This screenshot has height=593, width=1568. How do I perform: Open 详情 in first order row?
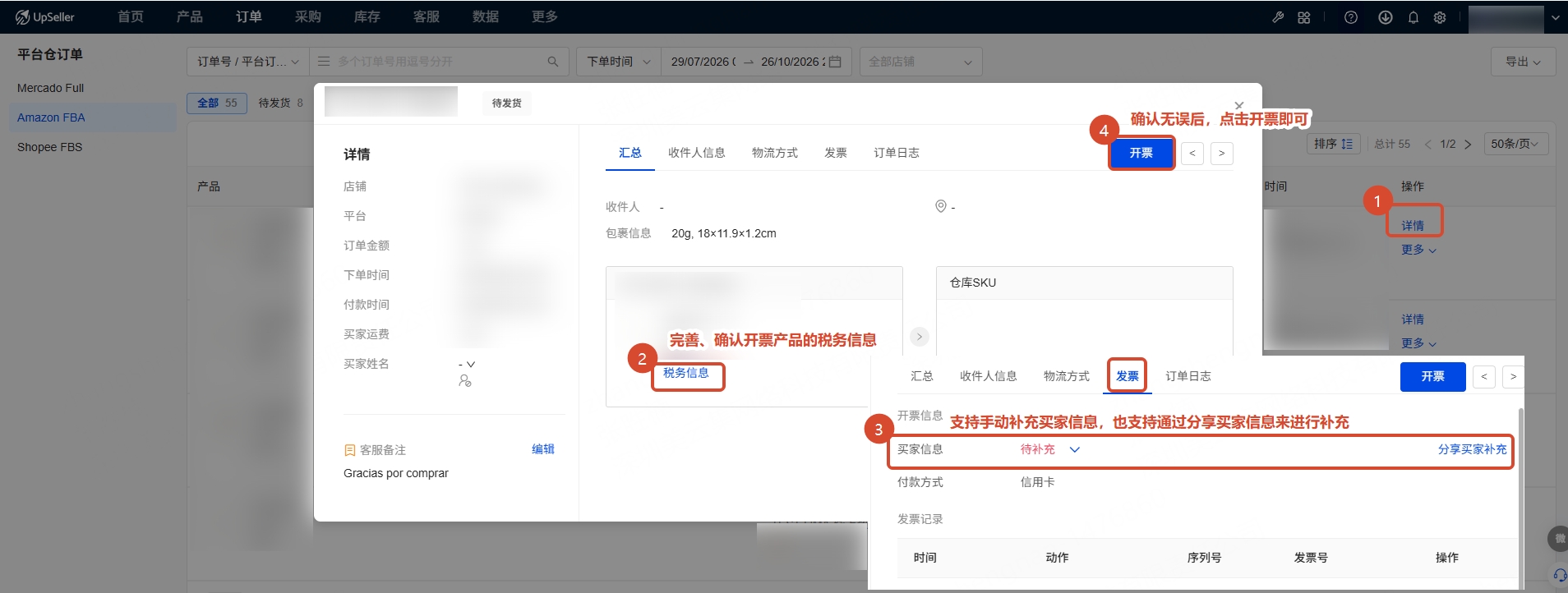click(1413, 226)
